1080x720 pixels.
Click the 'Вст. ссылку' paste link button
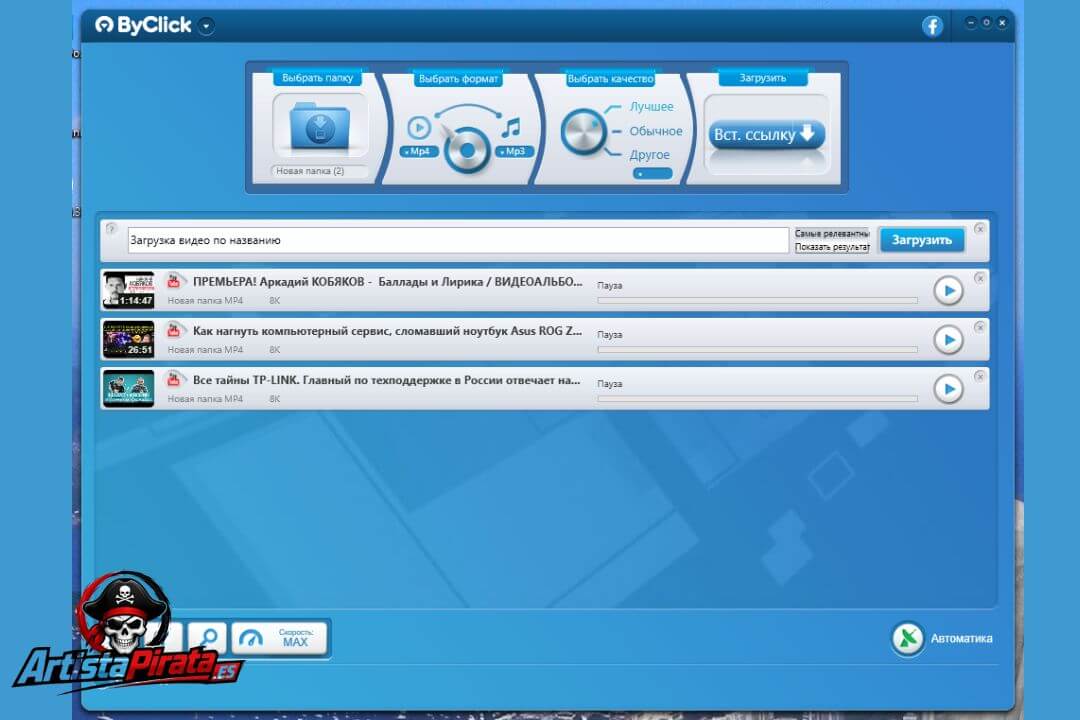(767, 134)
